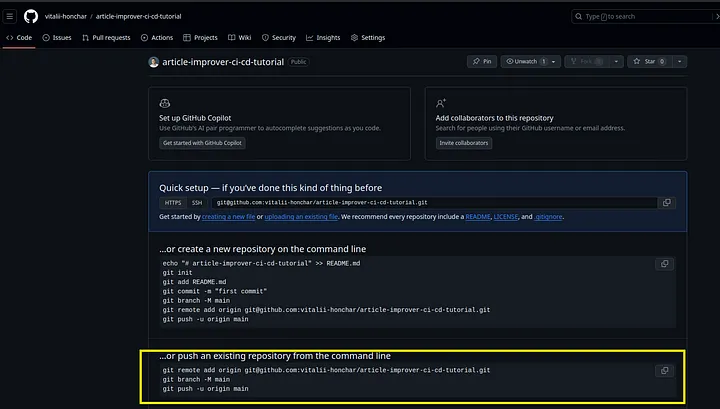Open the Issues tab
The image size is (720, 409).
[x=57, y=38]
